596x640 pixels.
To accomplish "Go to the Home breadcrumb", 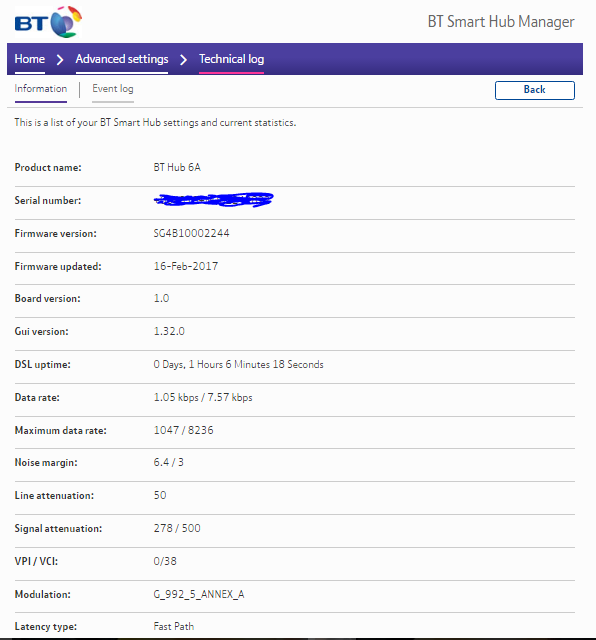I will click(29, 59).
